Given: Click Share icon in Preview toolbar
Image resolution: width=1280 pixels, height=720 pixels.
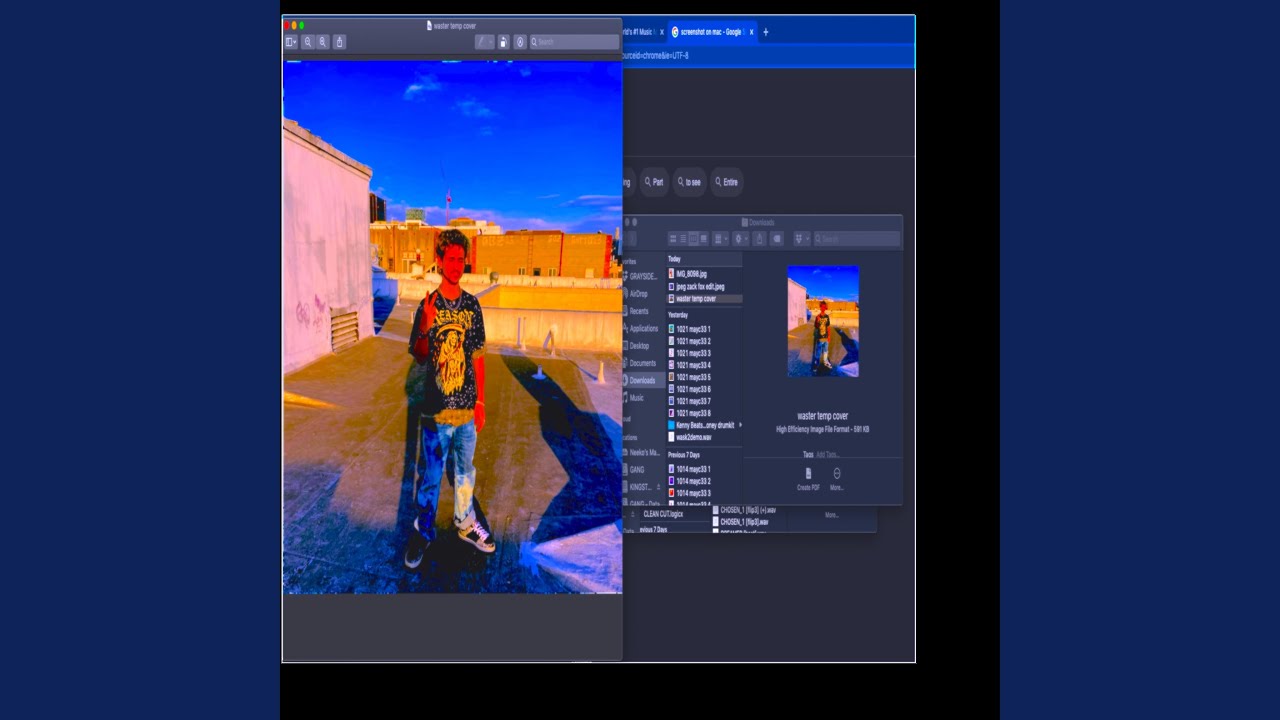Looking at the screenshot, I should pyautogui.click(x=340, y=42).
